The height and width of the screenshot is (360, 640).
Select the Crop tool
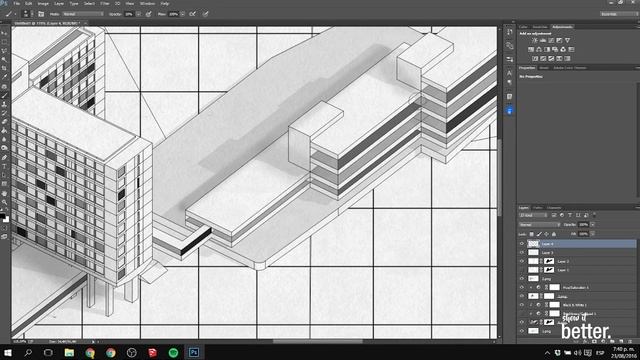4,68
